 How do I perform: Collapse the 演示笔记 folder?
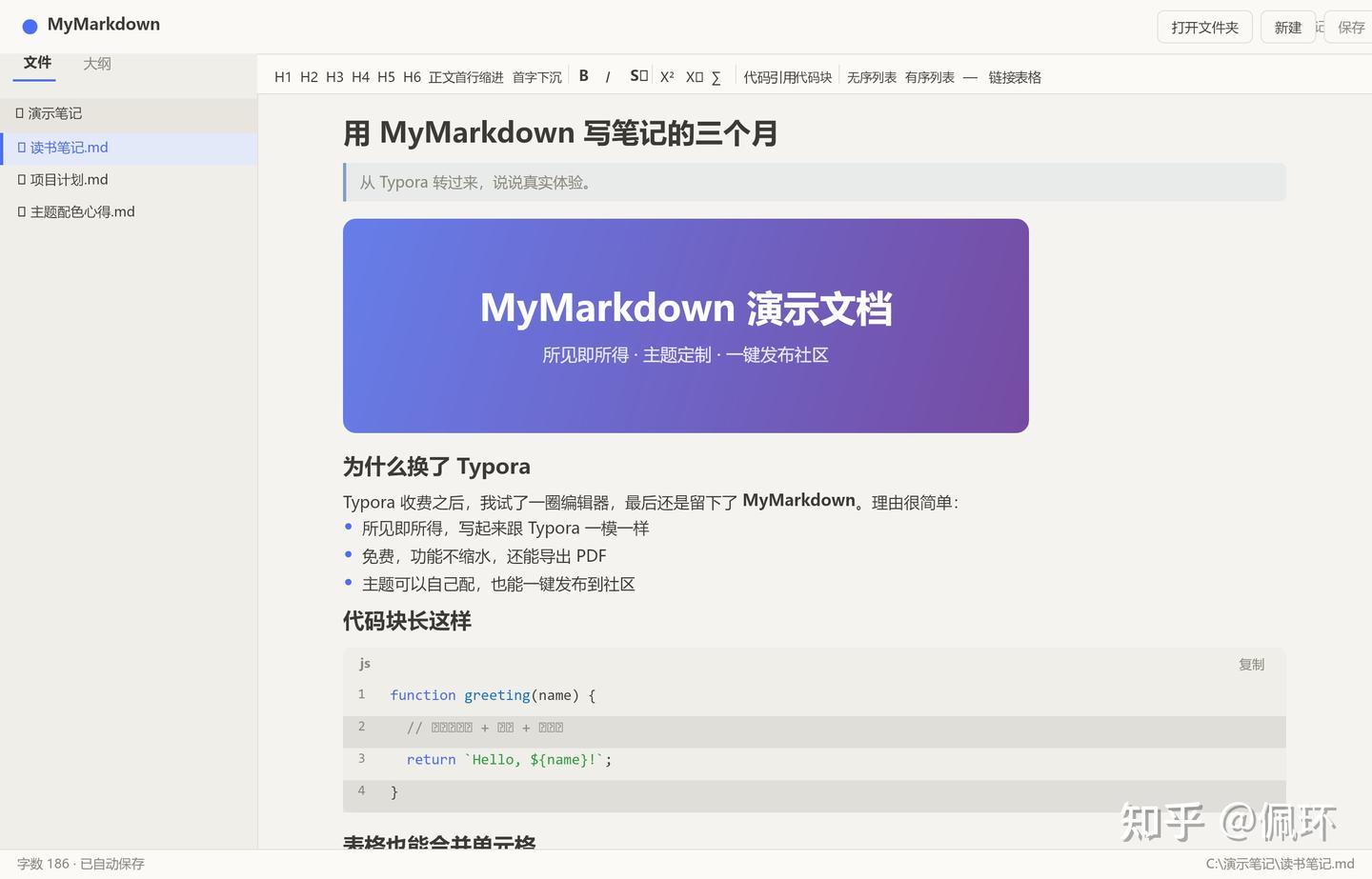129,113
